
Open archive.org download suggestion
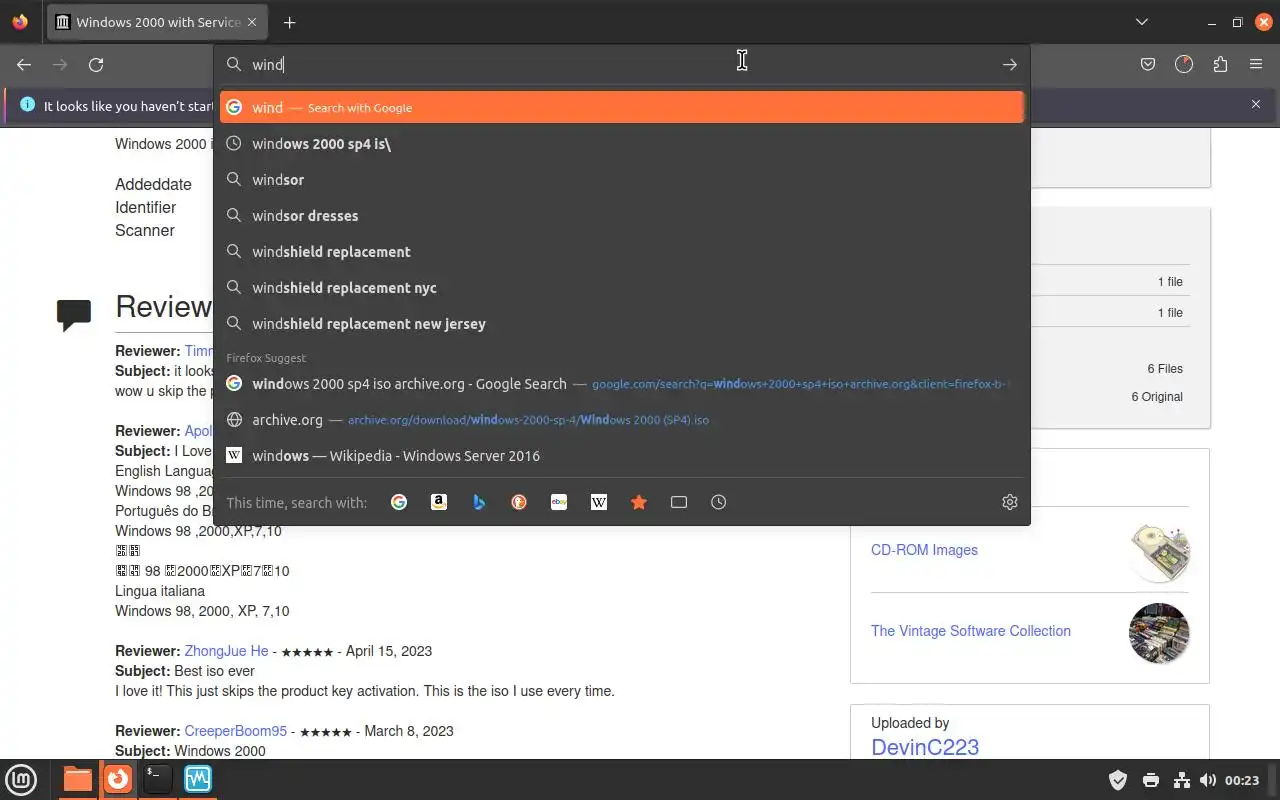coord(622,419)
